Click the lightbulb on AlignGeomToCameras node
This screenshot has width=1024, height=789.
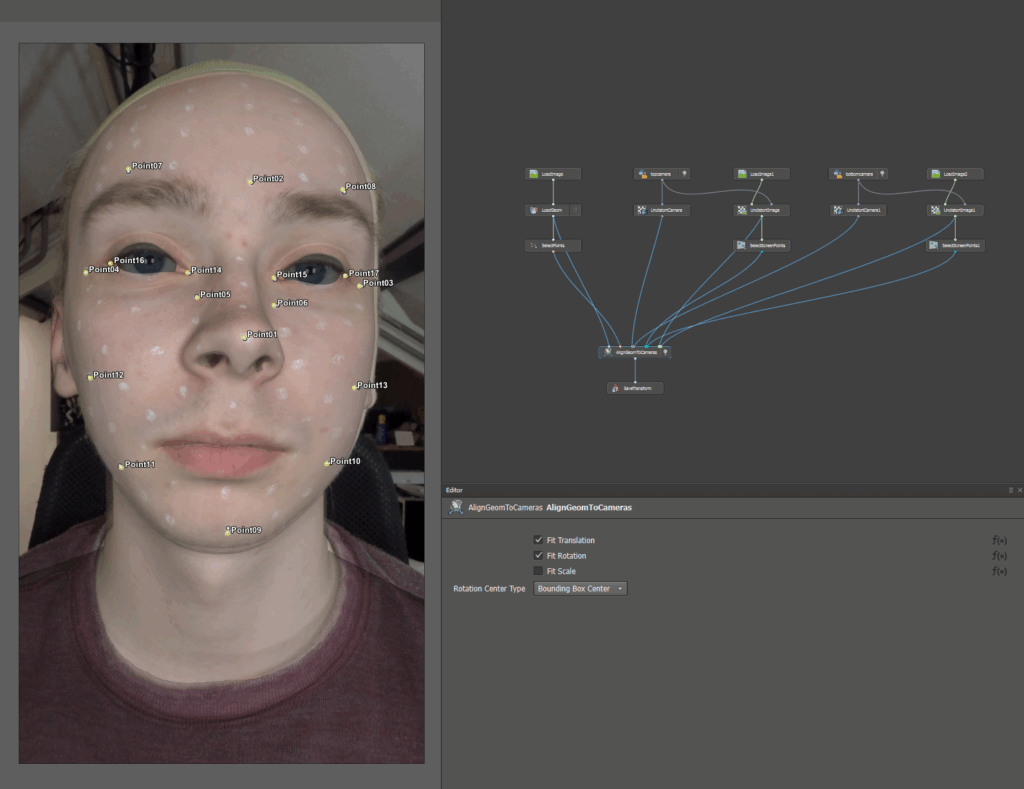[x=665, y=352]
